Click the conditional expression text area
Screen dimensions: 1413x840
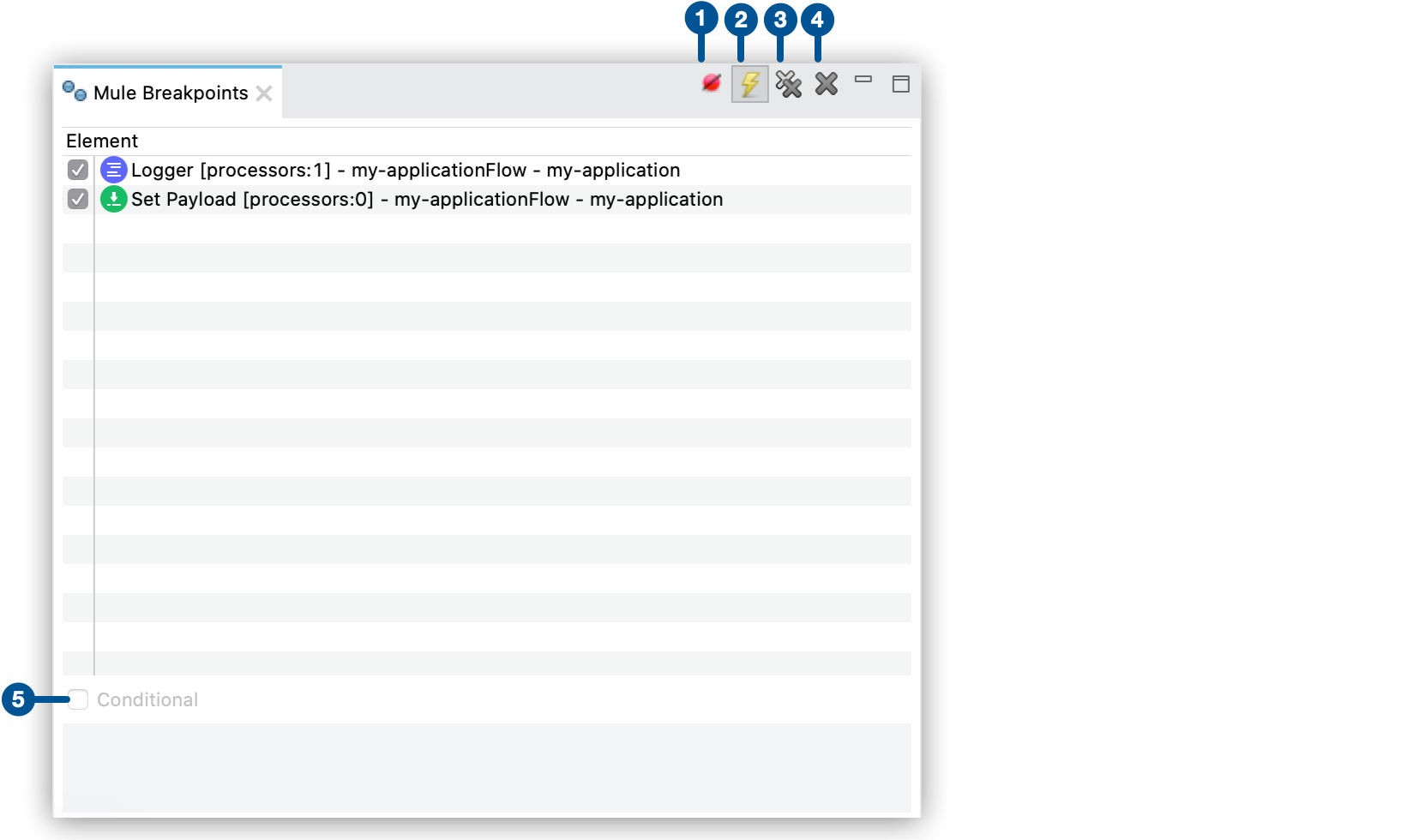coord(487,767)
